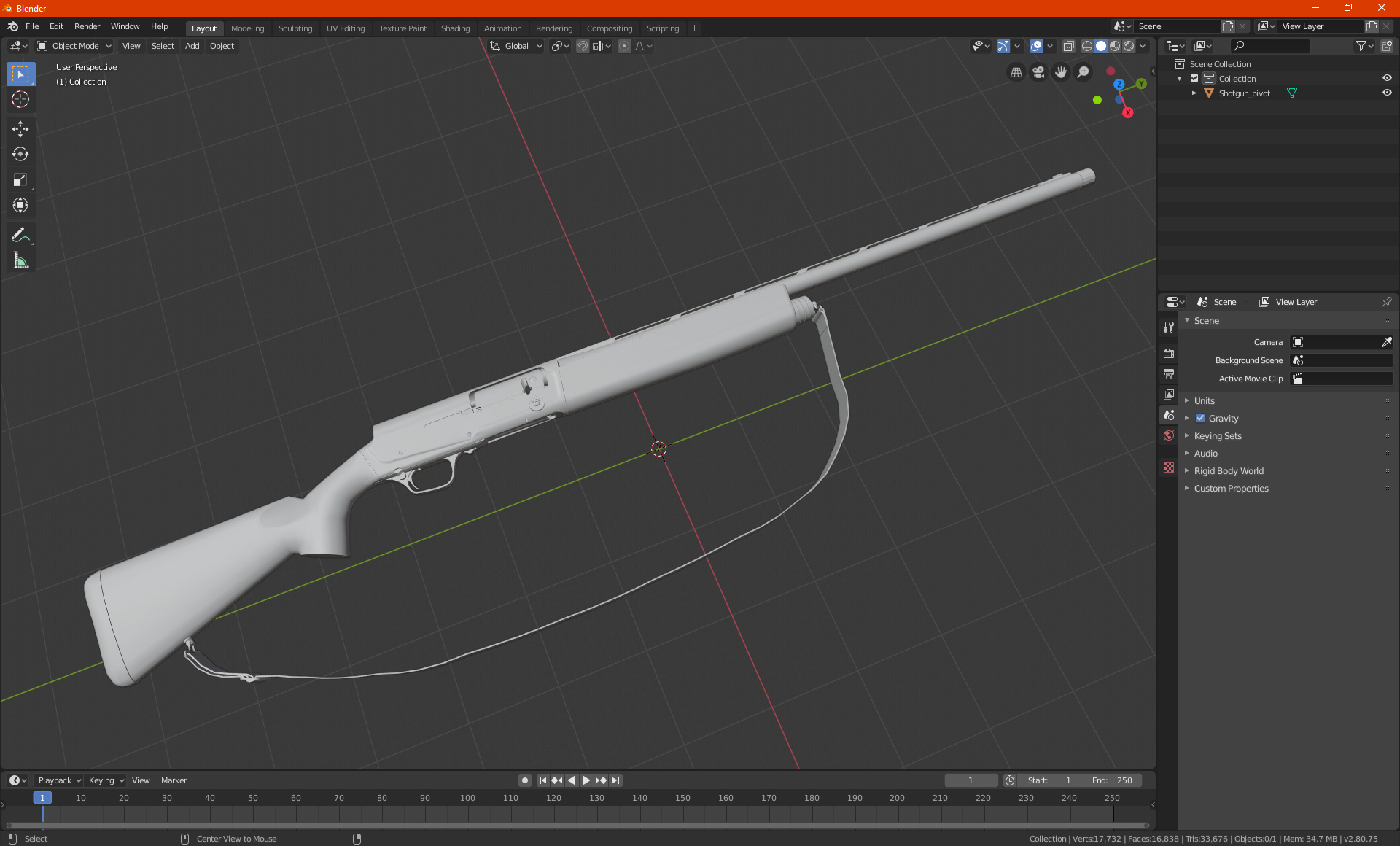Activate the Annotate tool
The image size is (1400, 846).
(x=20, y=235)
